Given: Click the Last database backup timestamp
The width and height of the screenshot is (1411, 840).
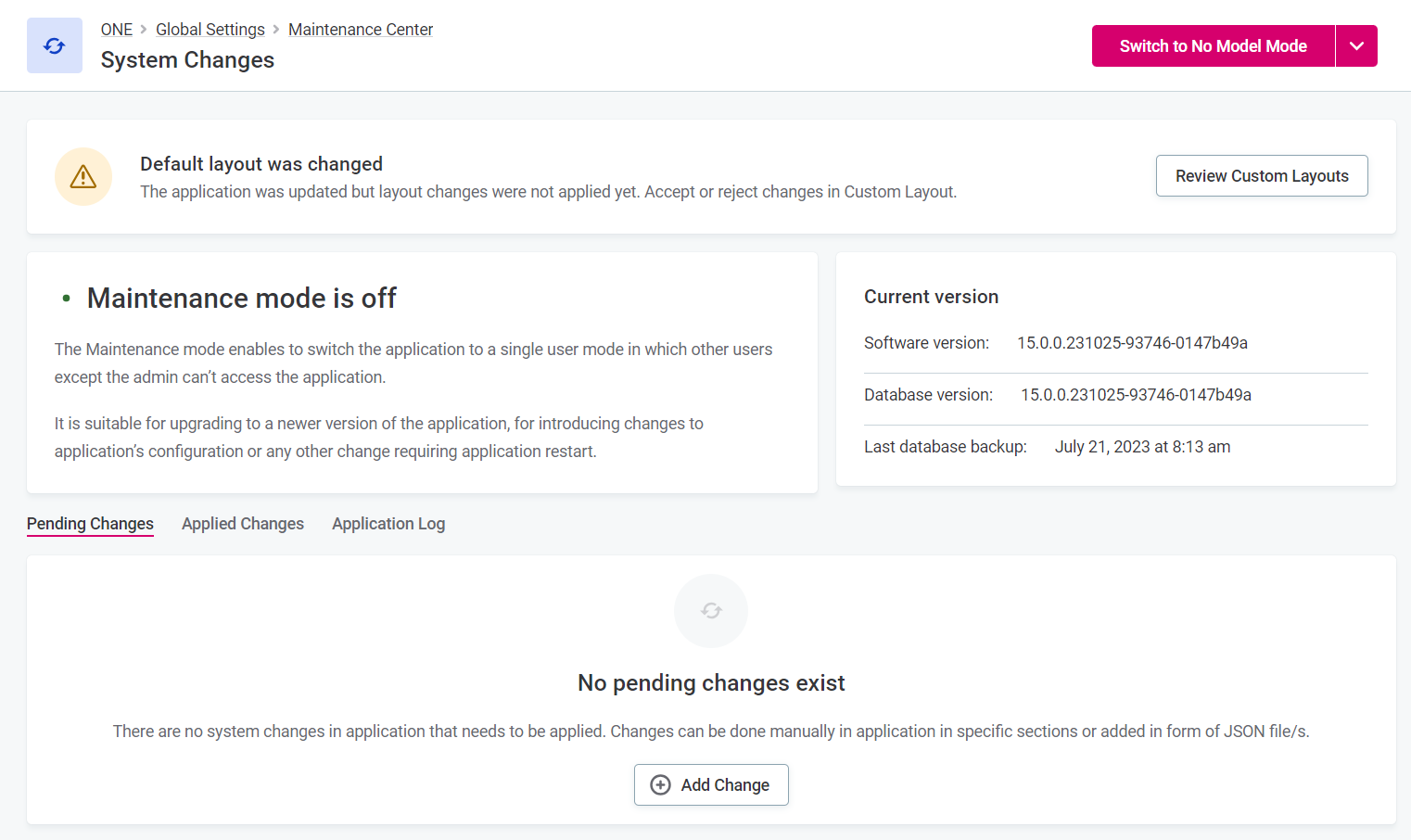Looking at the screenshot, I should point(1142,446).
